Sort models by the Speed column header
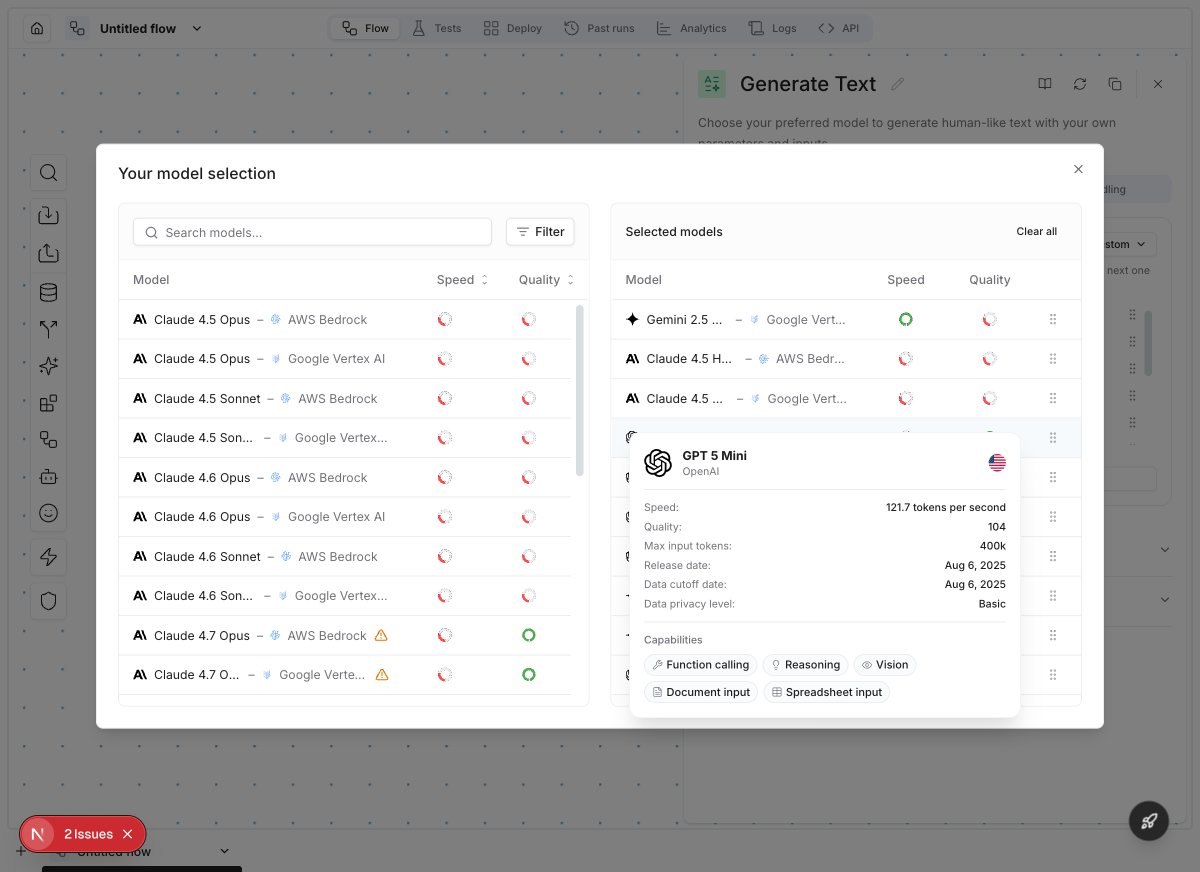1200x872 pixels. click(x=463, y=280)
